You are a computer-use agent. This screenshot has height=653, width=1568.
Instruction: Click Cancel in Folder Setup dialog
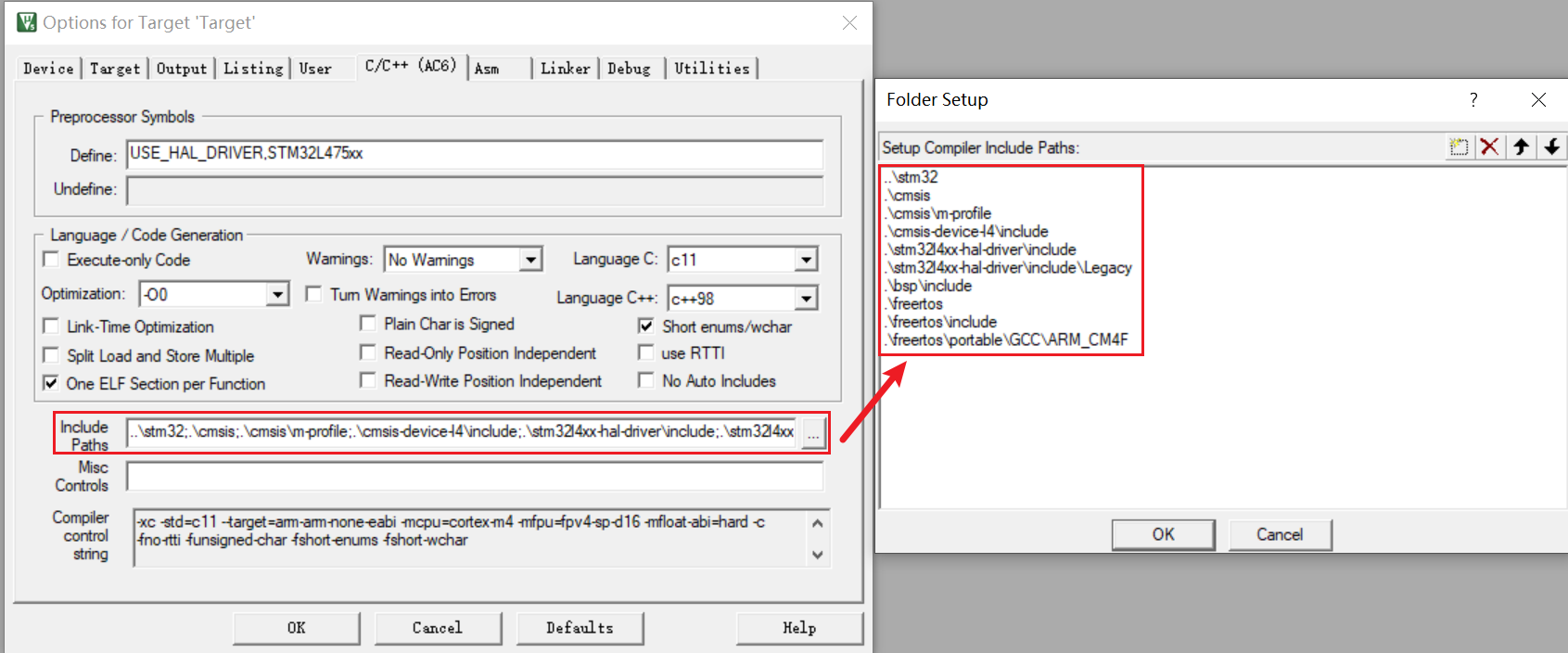(1280, 534)
